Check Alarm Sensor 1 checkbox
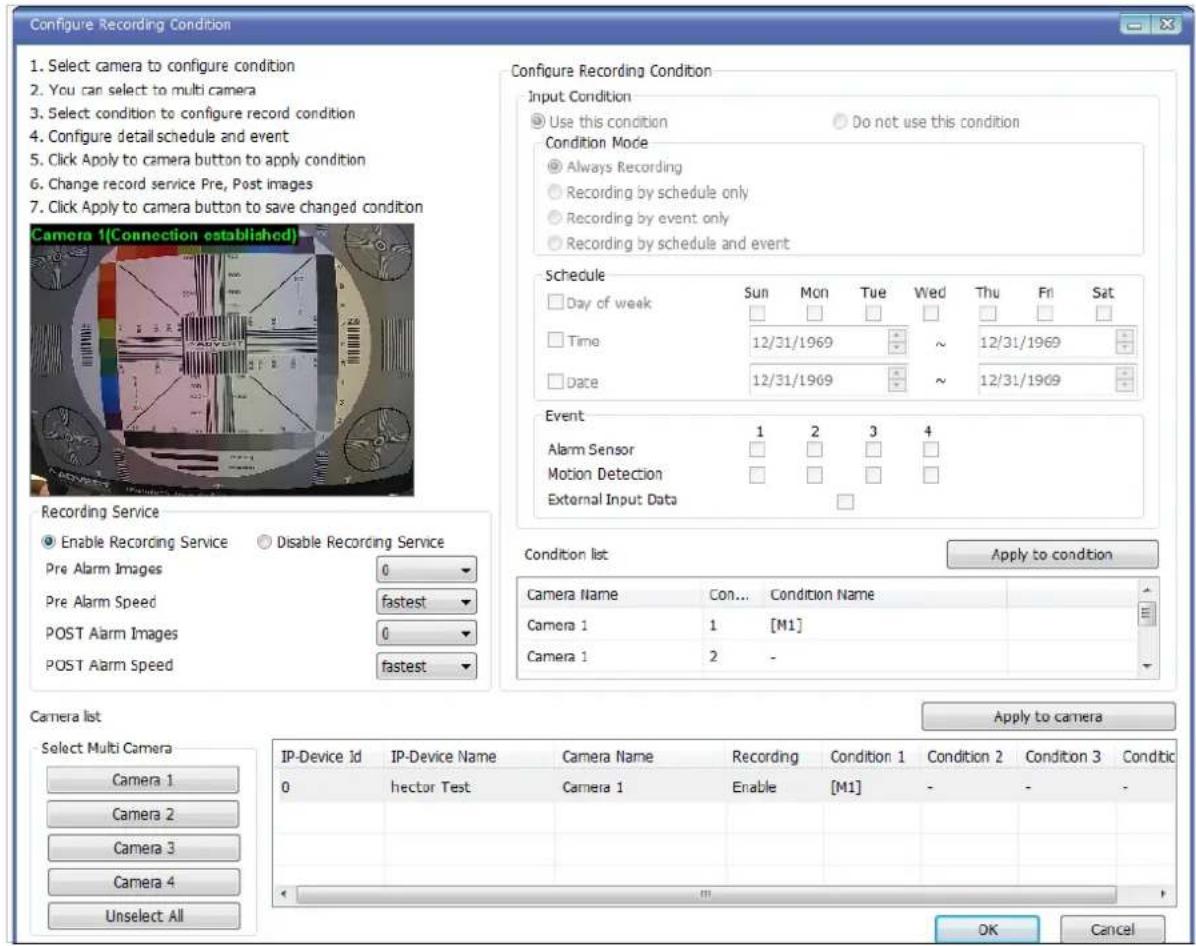The image size is (1196, 946). click(757, 449)
